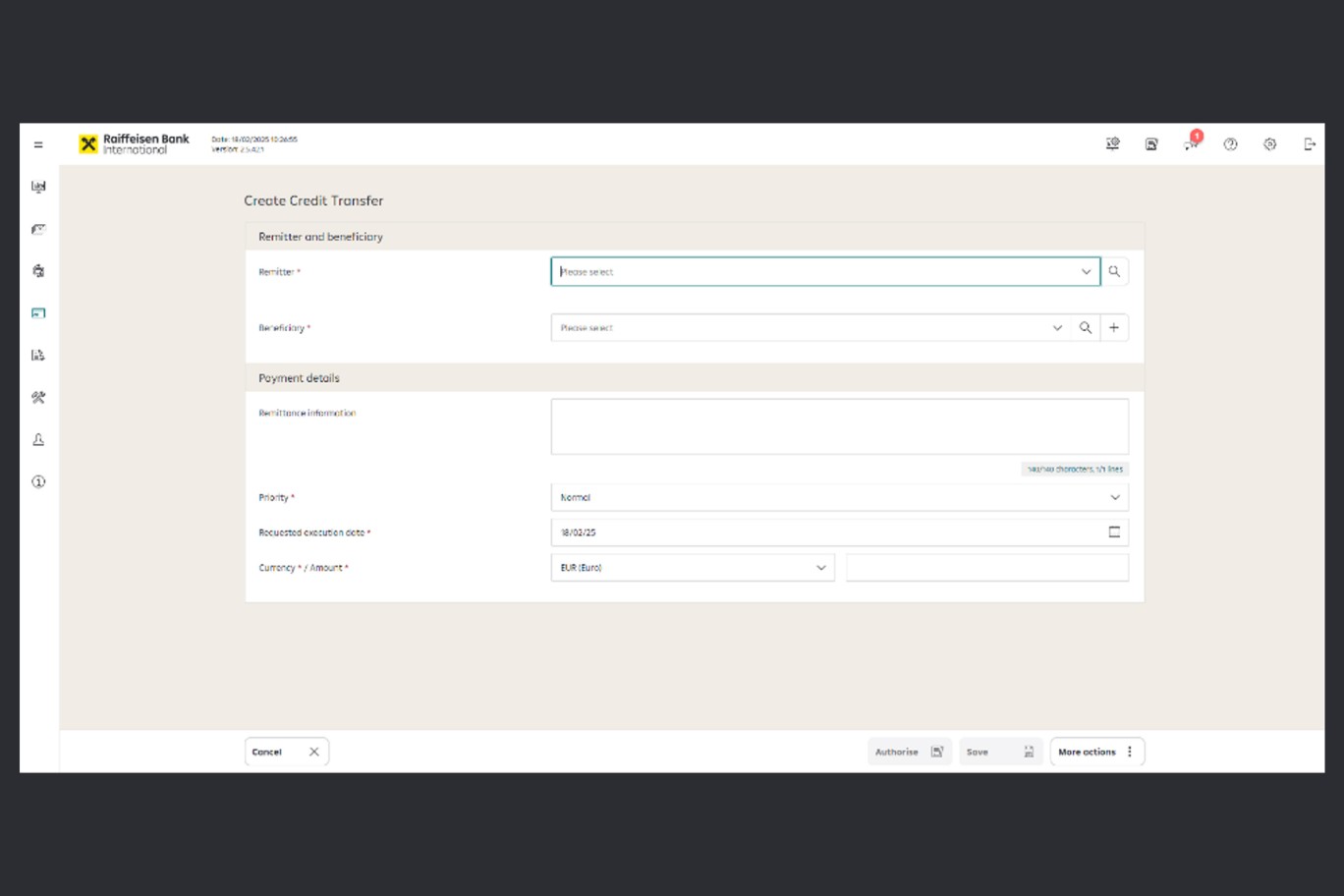This screenshot has width=1344, height=896.
Task: Click into the Remittance information text area
Action: (x=840, y=426)
